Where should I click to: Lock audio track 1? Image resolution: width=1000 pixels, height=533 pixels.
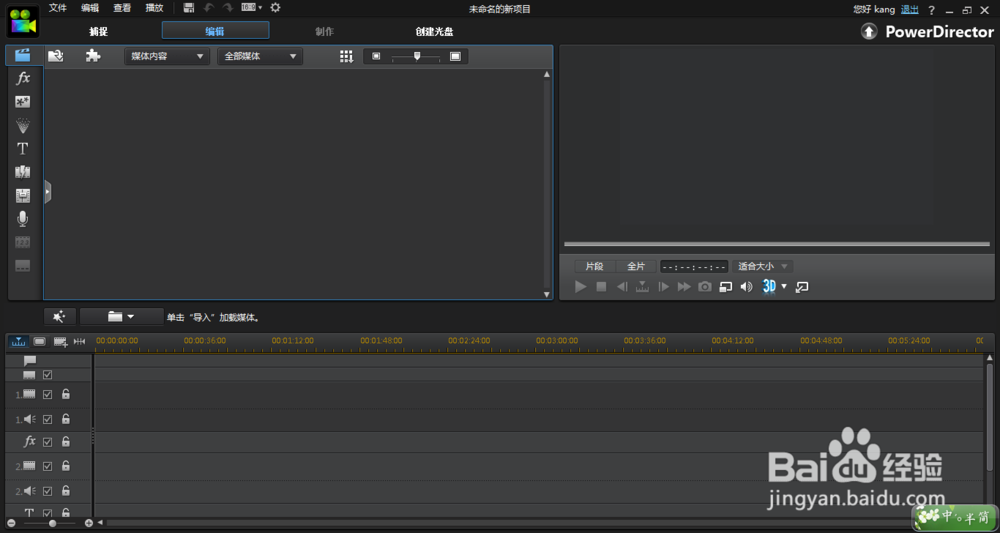coord(66,419)
